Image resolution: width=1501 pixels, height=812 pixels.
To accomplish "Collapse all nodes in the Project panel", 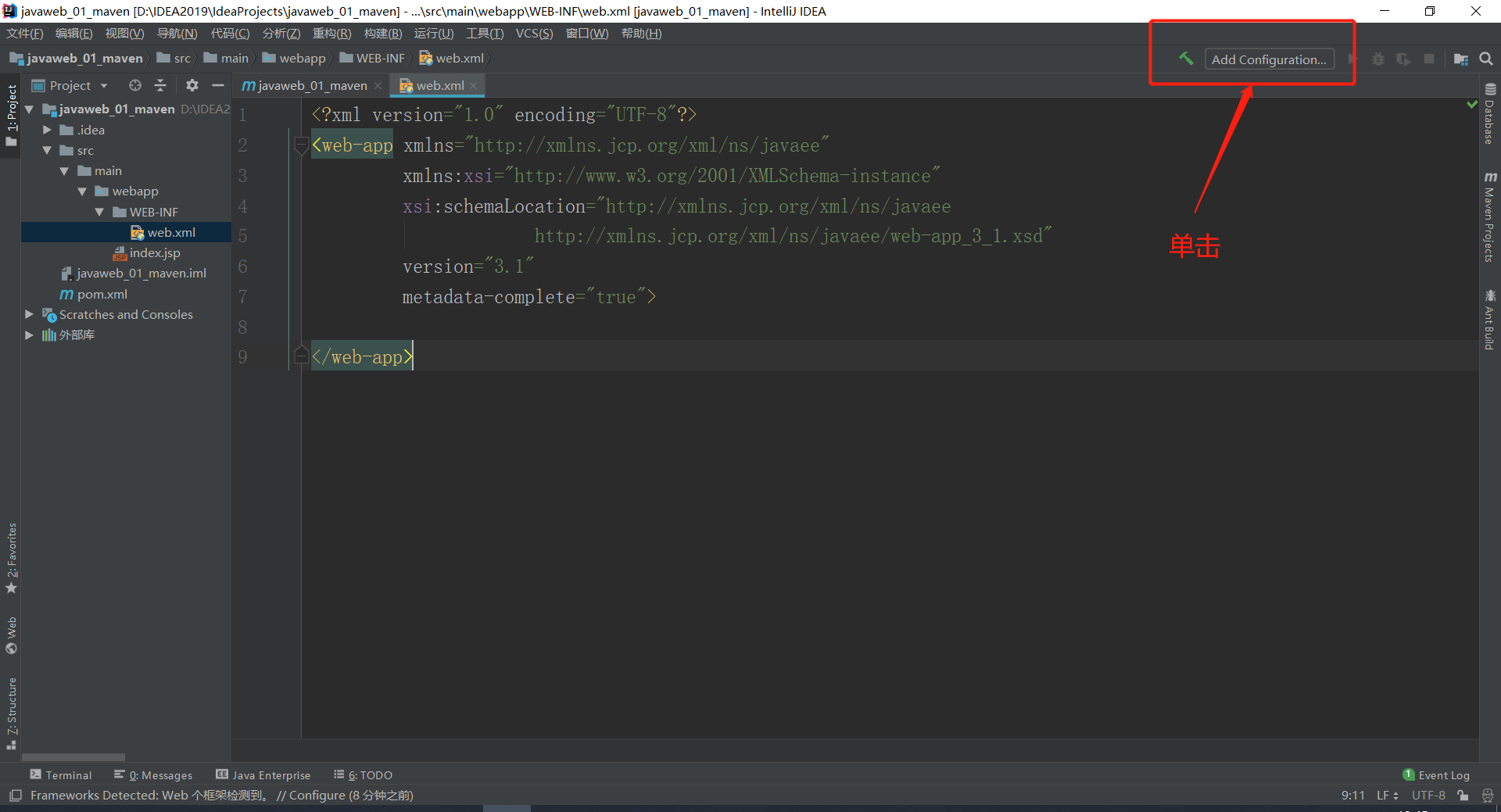I will (160, 85).
